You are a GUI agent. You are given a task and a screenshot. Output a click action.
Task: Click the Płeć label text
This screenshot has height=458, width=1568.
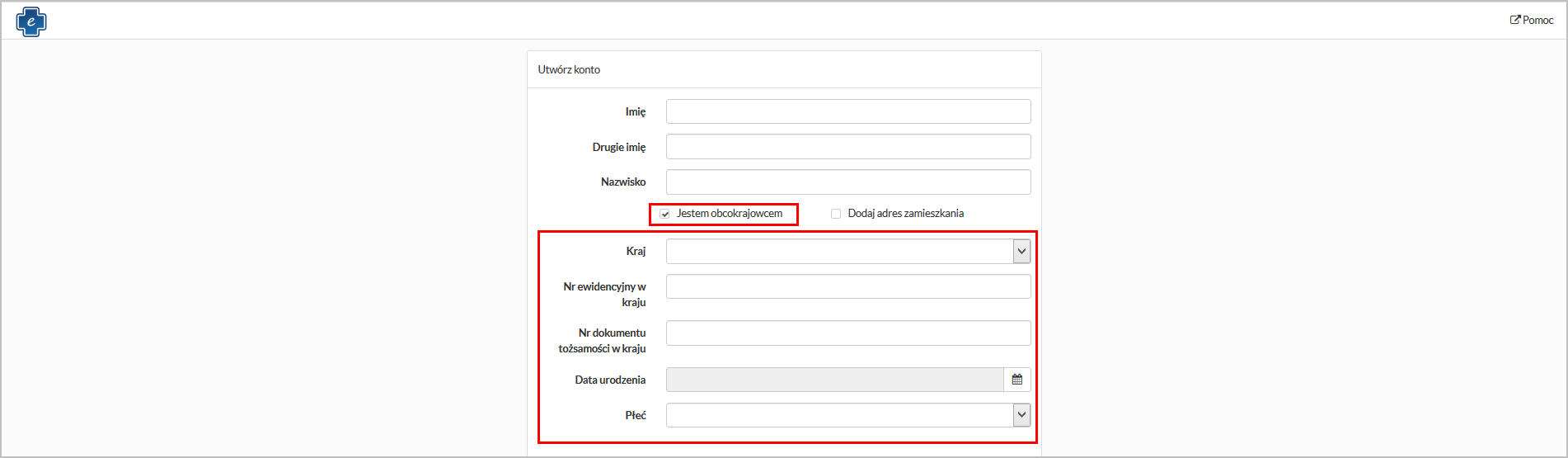tap(635, 416)
